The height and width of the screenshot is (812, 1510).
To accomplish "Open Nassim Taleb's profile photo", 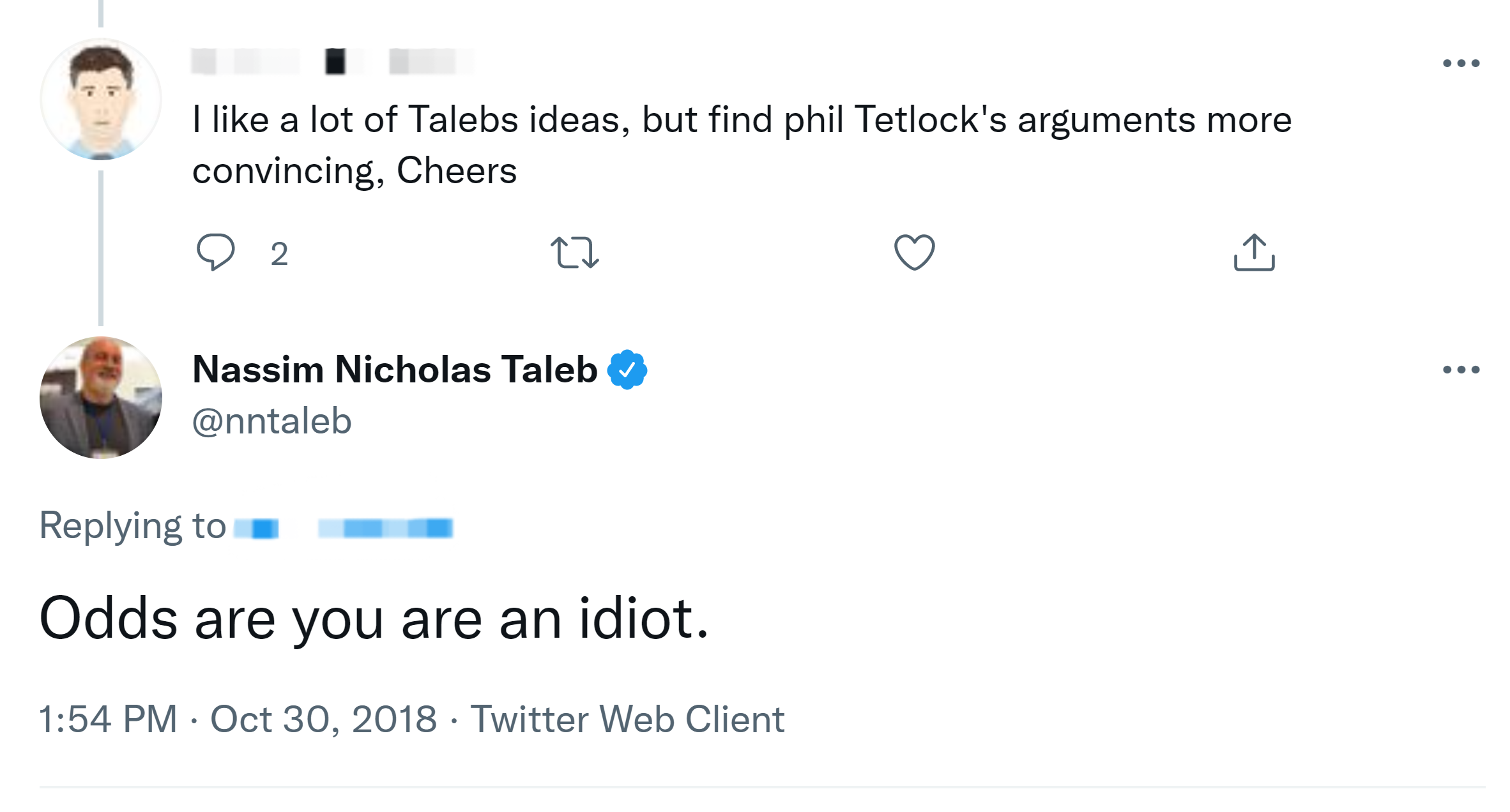I will [x=101, y=397].
